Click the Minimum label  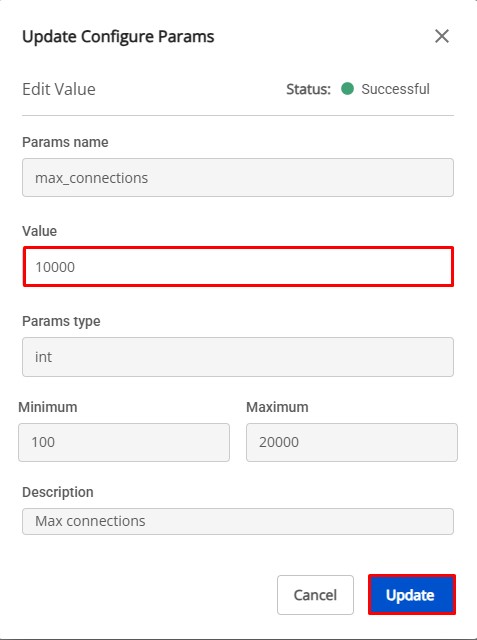(48, 407)
